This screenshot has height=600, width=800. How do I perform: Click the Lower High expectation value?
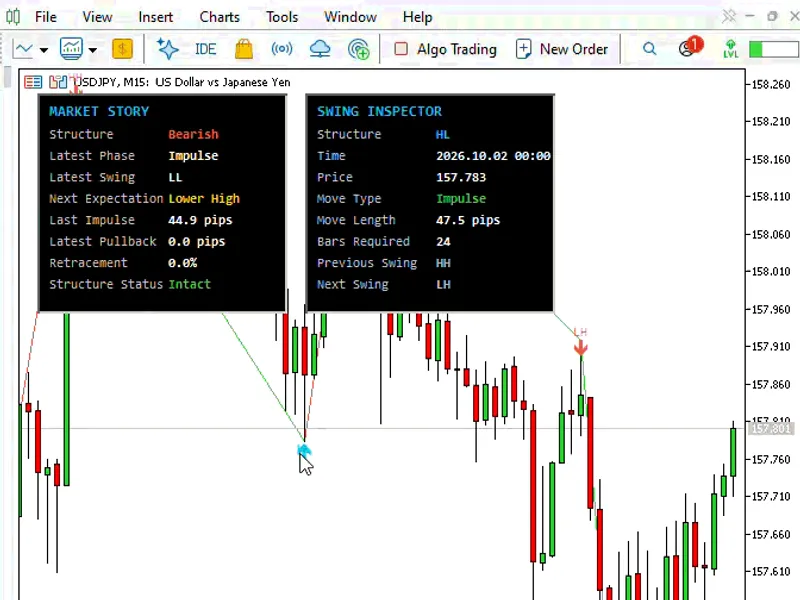(204, 198)
